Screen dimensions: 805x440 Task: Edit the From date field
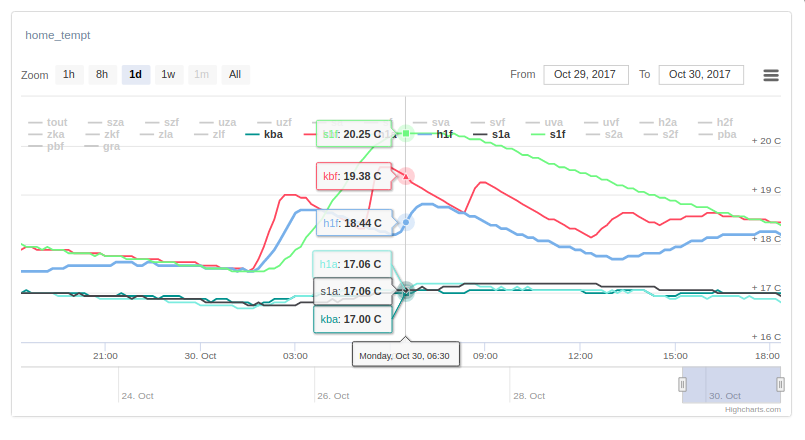click(x=586, y=75)
